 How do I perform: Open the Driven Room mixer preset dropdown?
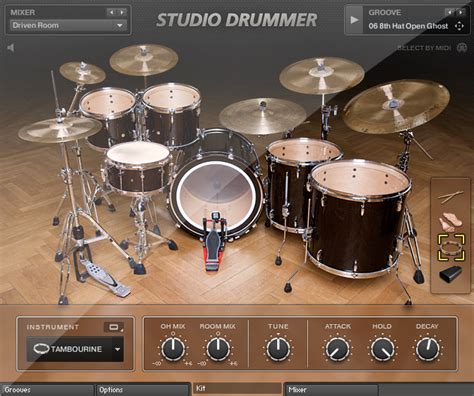pos(68,25)
